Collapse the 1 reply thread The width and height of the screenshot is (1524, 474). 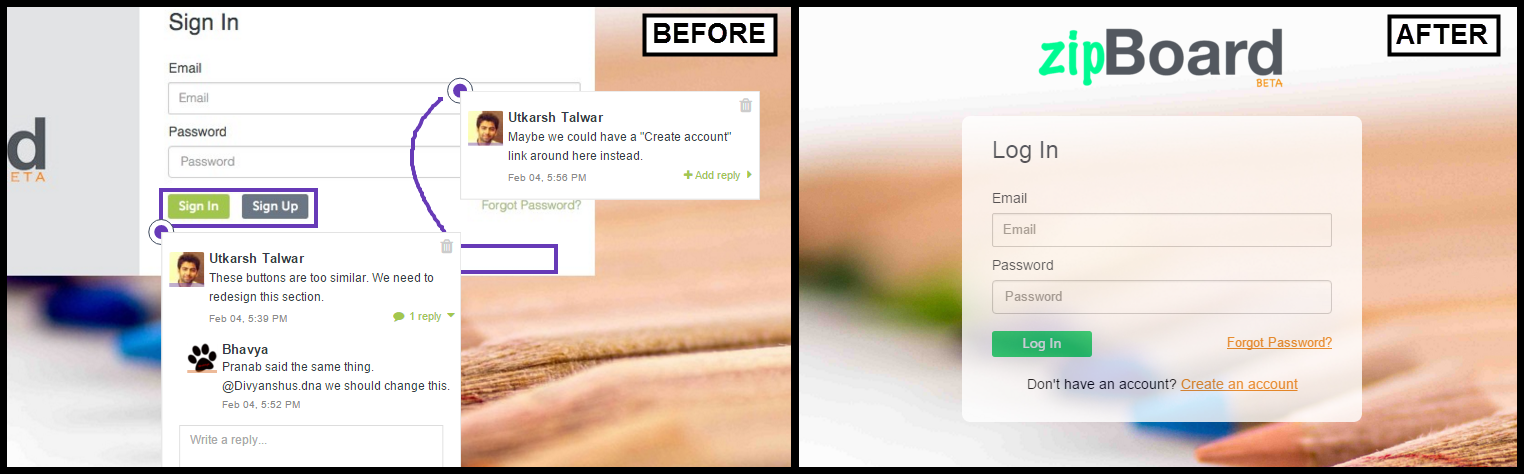[424, 316]
